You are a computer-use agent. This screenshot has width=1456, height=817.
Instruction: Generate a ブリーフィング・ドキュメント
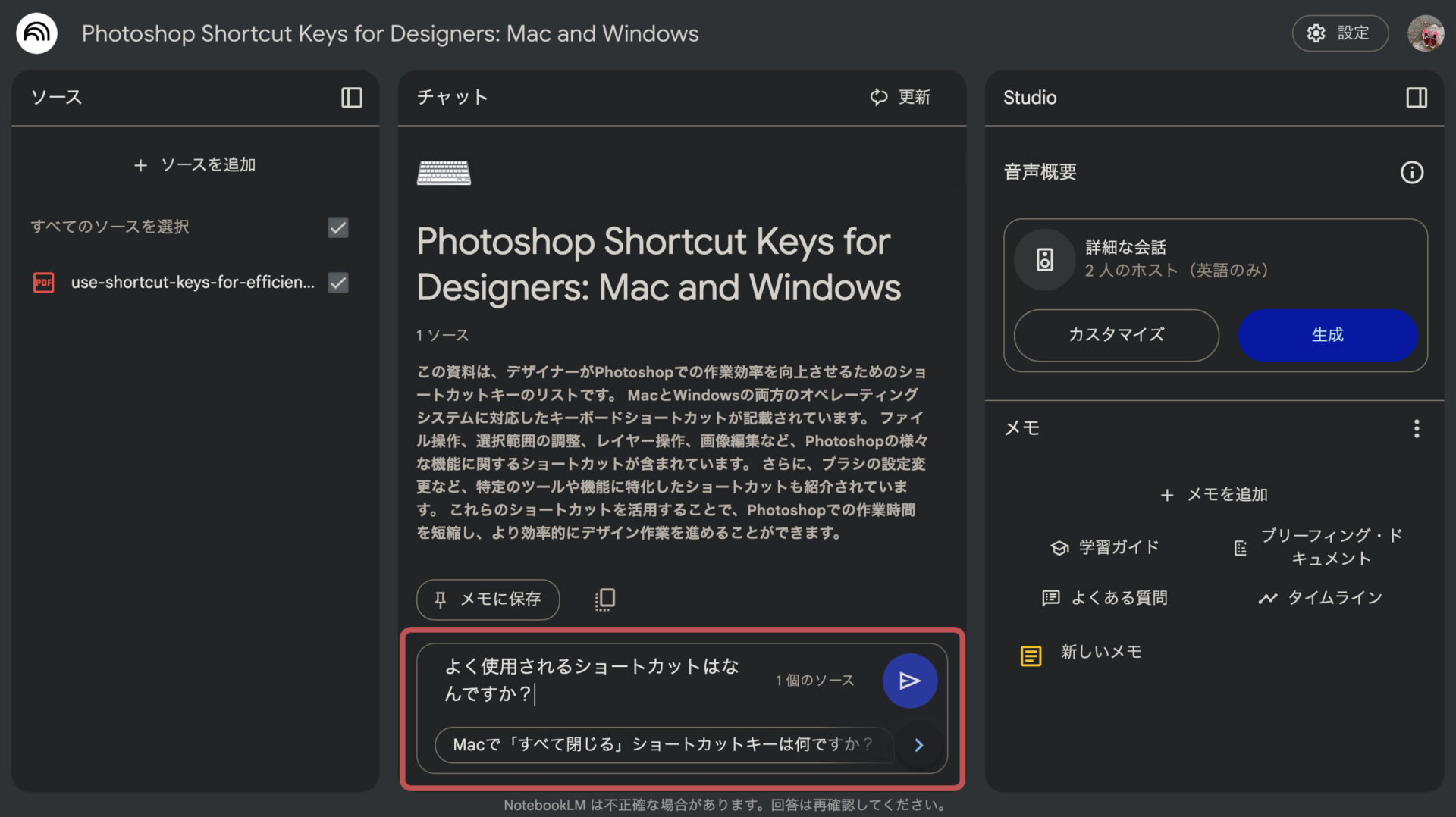(1319, 547)
